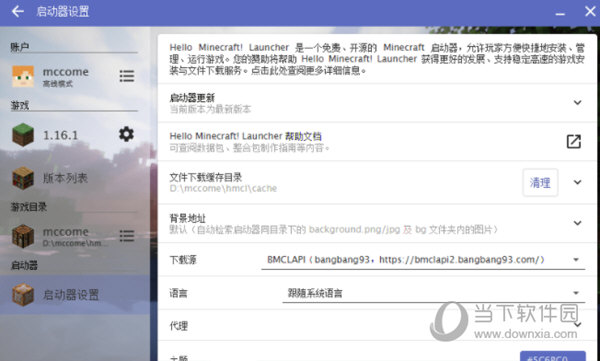This screenshot has width=600, height=361.
Task: Expand the 背景地址 section
Action: click(577, 223)
